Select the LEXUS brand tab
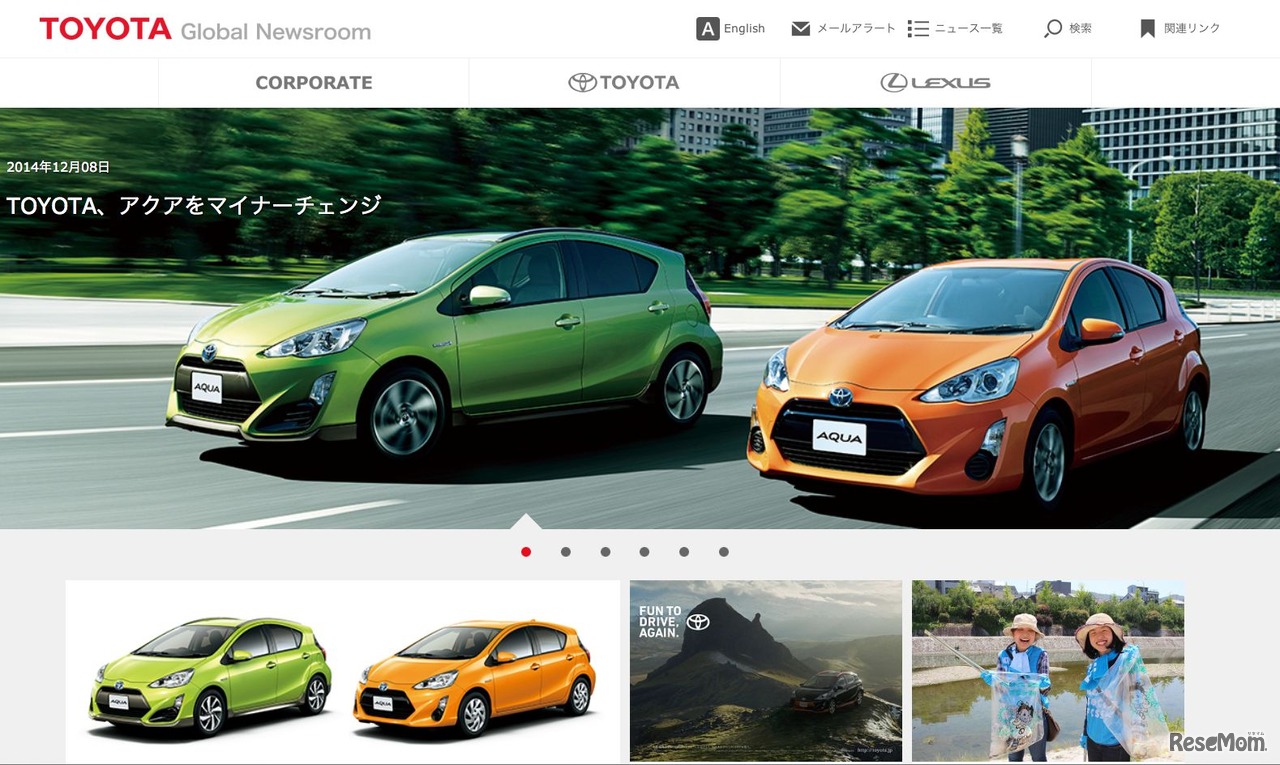Viewport: 1280px width, 765px height. 936,83
